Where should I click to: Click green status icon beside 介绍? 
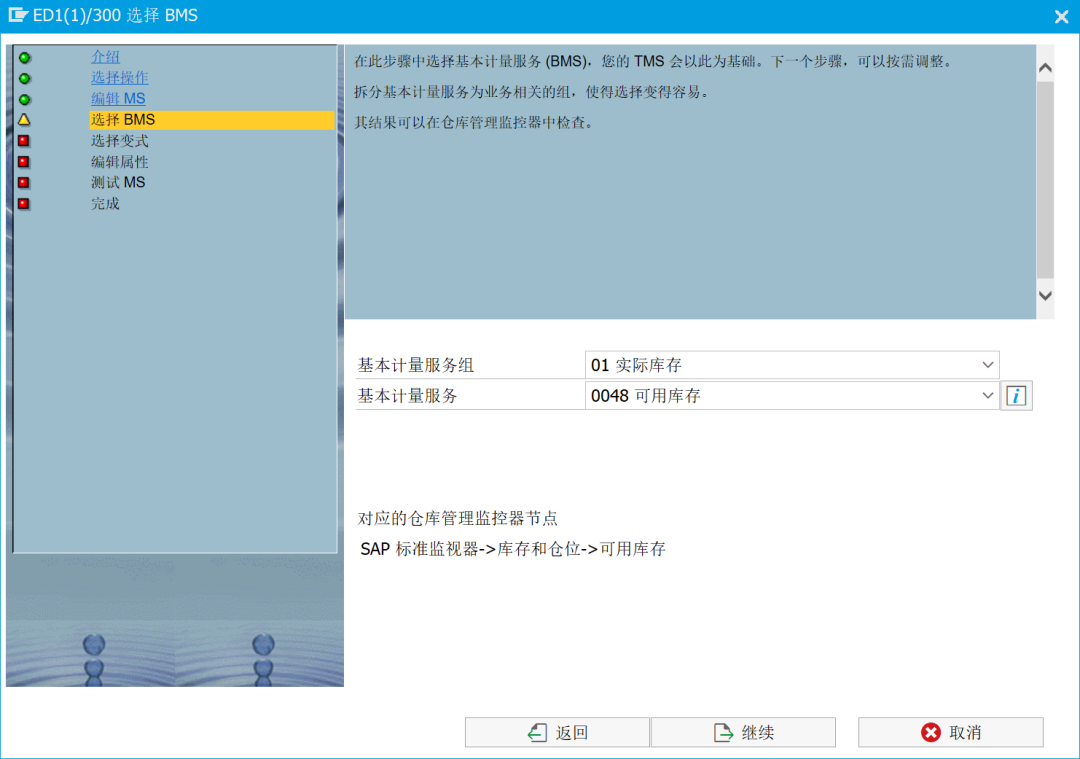pos(25,58)
